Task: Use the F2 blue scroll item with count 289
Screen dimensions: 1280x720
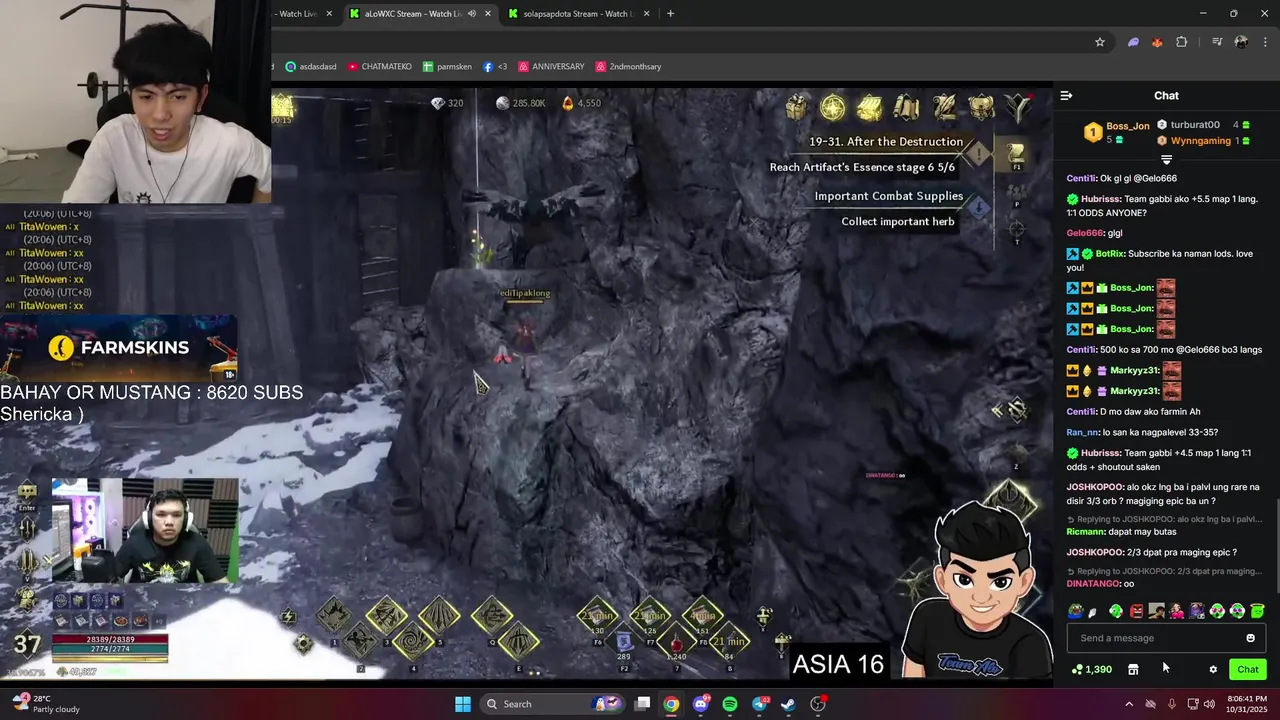Action: (624, 641)
